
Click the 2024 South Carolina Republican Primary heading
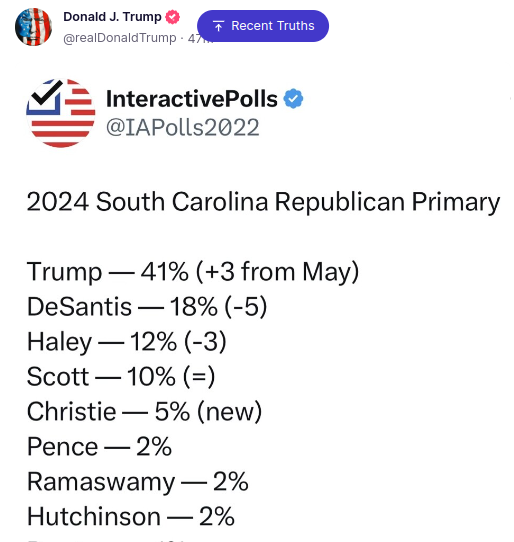(263, 202)
